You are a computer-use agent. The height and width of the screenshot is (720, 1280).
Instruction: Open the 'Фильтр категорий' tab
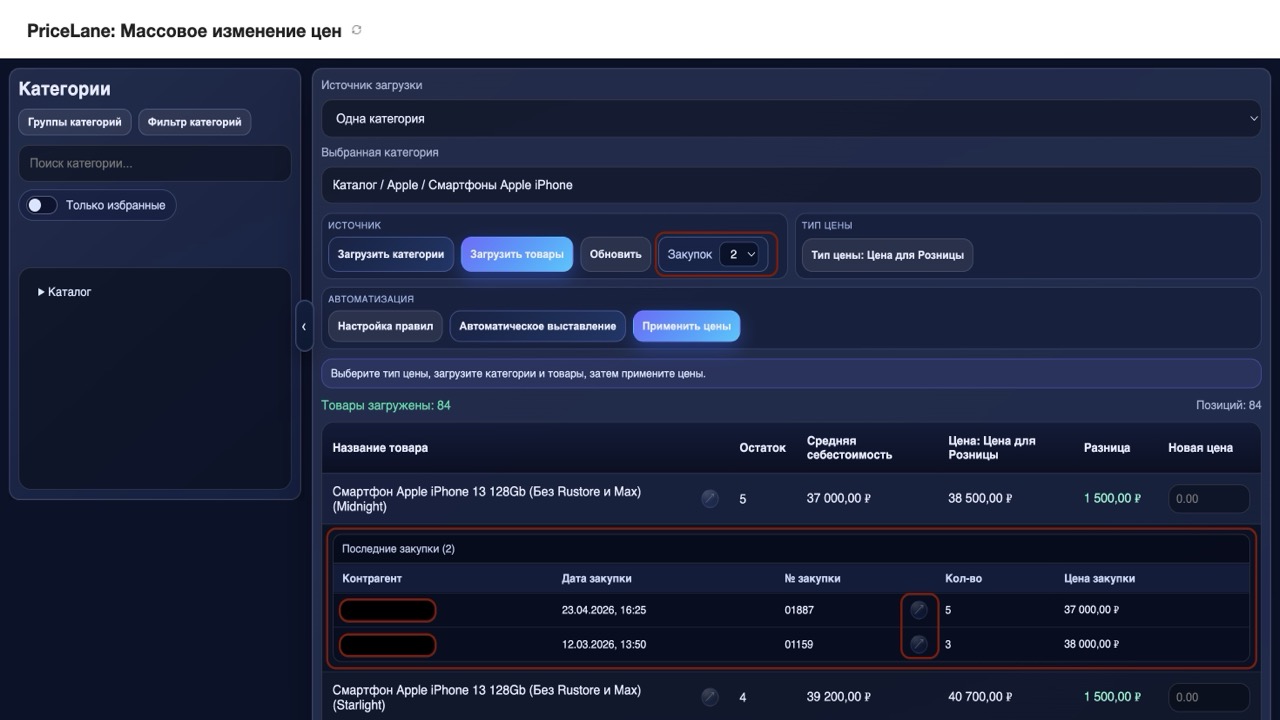coord(194,122)
